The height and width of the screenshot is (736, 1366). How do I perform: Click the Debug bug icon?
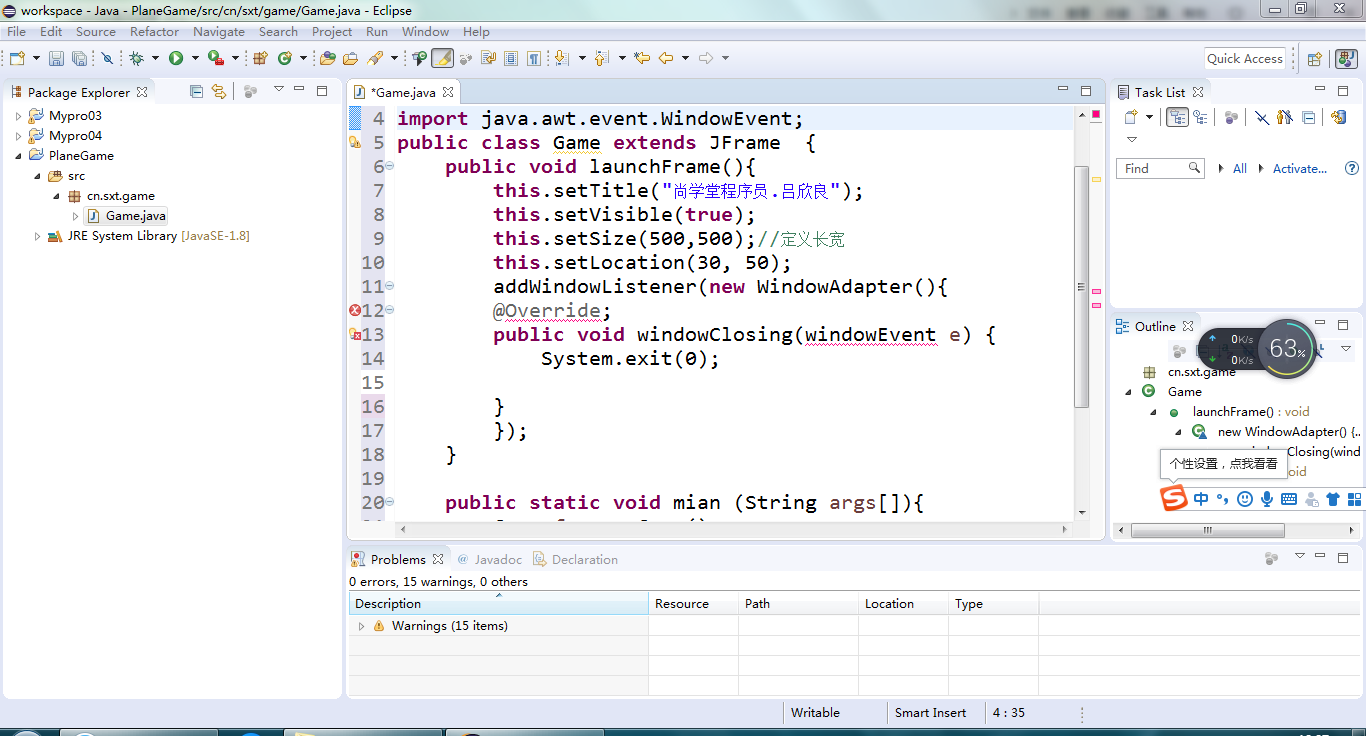tap(136, 58)
